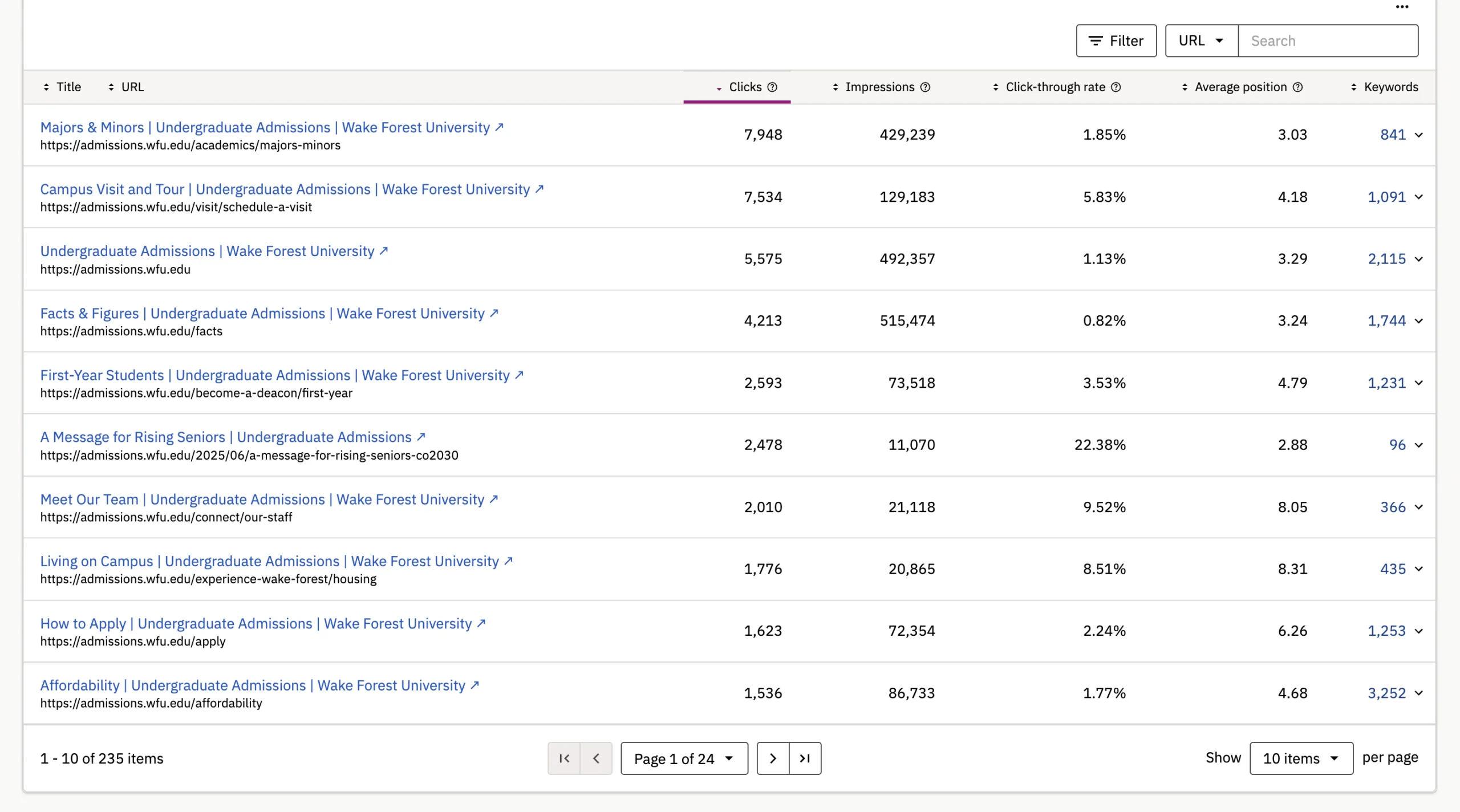Image resolution: width=1460 pixels, height=812 pixels.
Task: Expand keywords for the Meet Our Team row
Action: point(1419,507)
